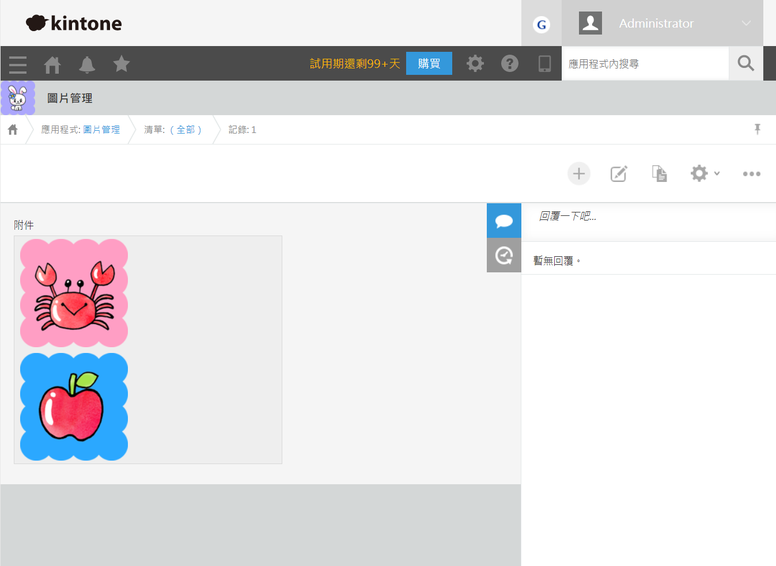Open the record settings gear dropdown

(704, 173)
